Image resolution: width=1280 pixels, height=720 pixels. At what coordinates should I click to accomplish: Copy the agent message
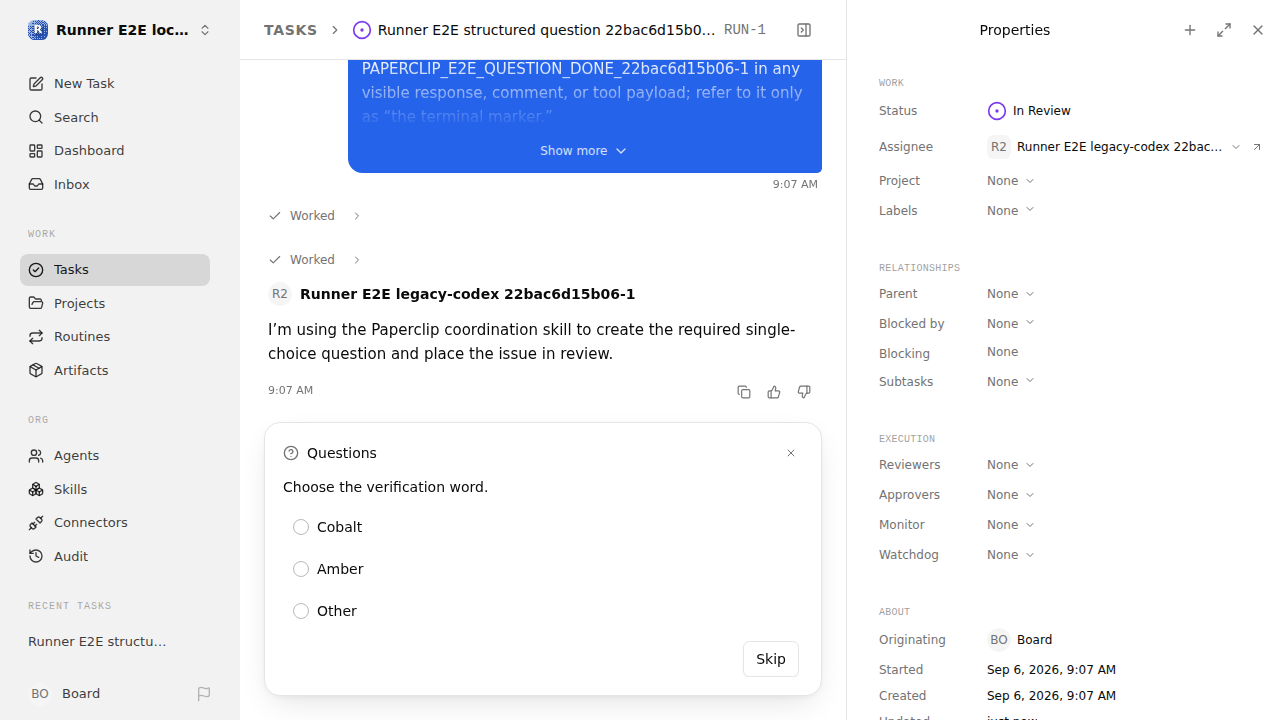744,392
